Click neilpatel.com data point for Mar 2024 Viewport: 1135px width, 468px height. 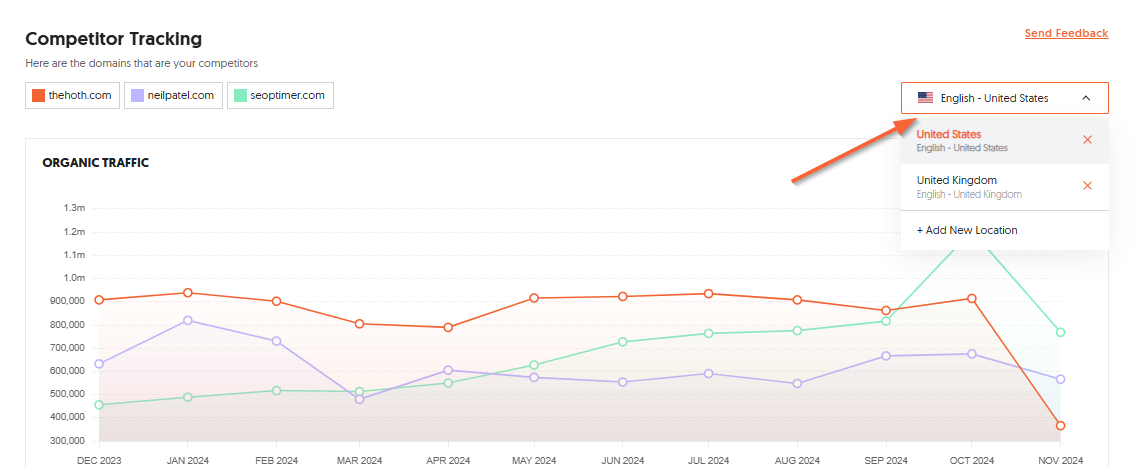tap(359, 399)
